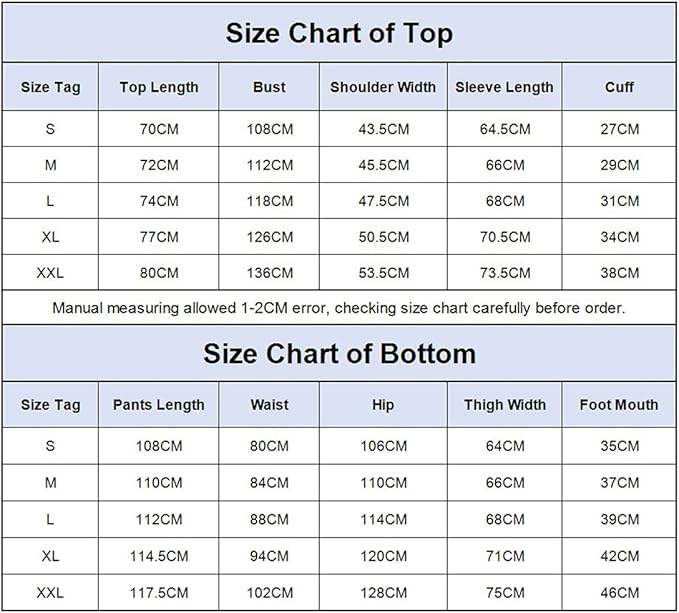Select the 94CM waist value for XL
This screenshot has width=679, height=613.
coord(269,556)
